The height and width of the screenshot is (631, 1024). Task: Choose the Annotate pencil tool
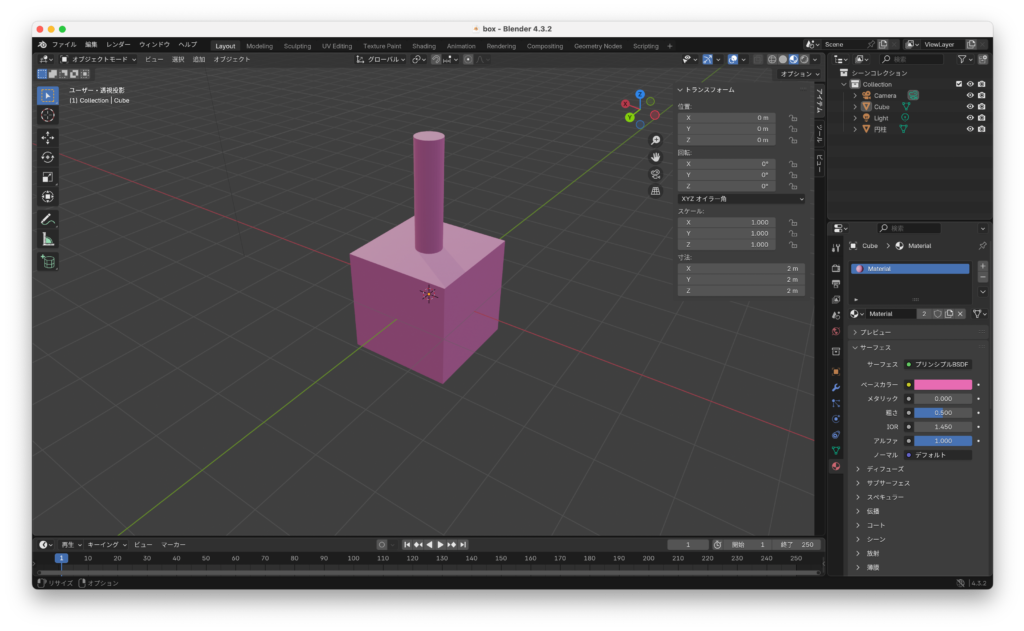pos(48,219)
